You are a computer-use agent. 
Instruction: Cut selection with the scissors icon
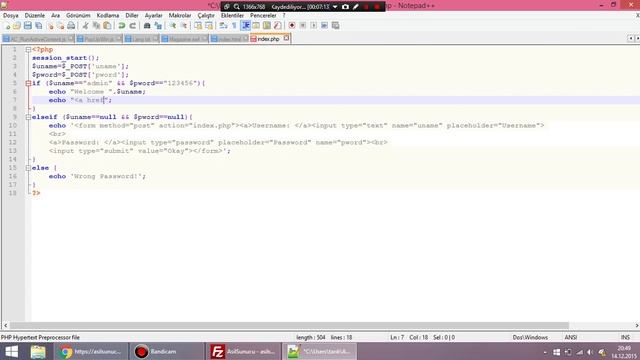pos(85,26)
